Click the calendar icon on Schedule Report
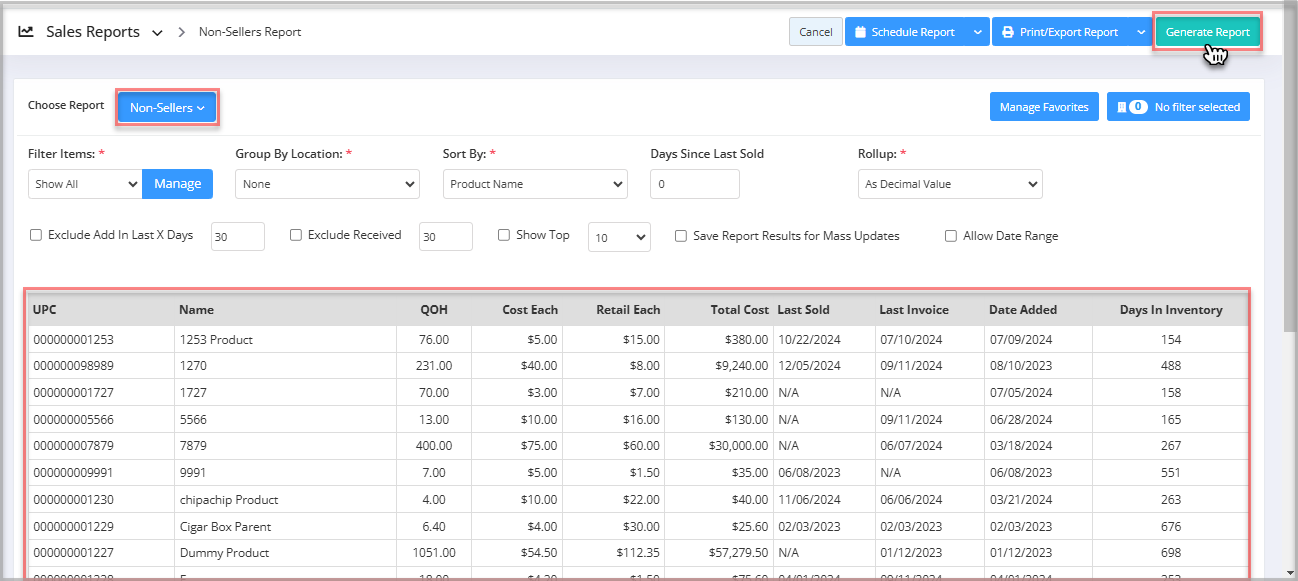Image resolution: width=1298 pixels, height=581 pixels. [860, 32]
